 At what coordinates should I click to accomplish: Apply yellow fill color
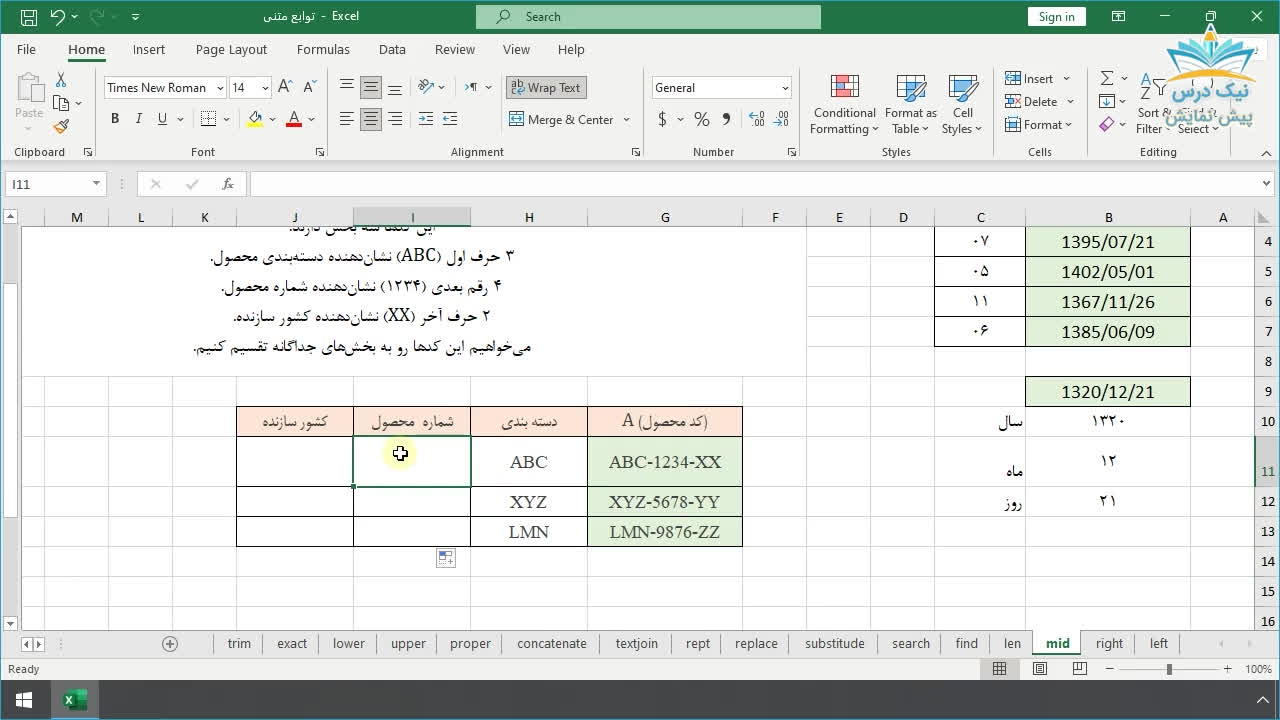255,119
